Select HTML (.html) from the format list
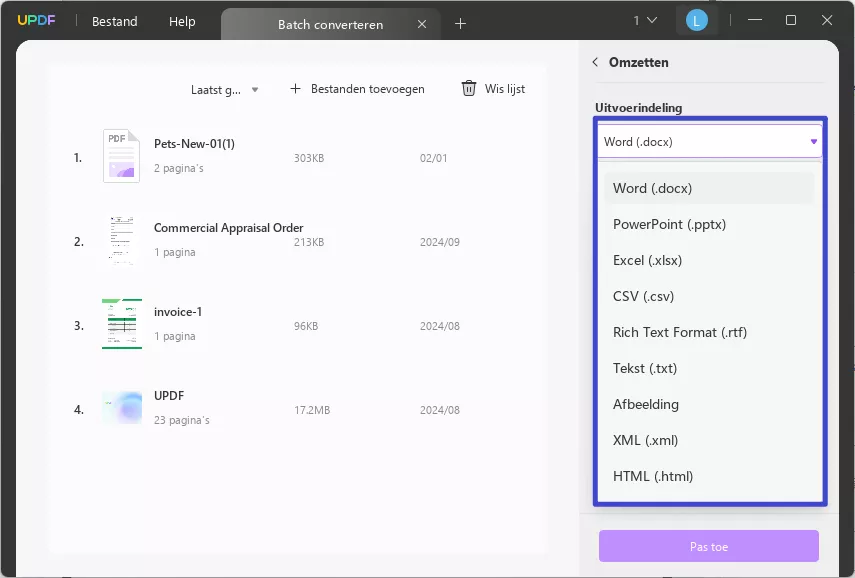Image resolution: width=855 pixels, height=578 pixels. (653, 476)
